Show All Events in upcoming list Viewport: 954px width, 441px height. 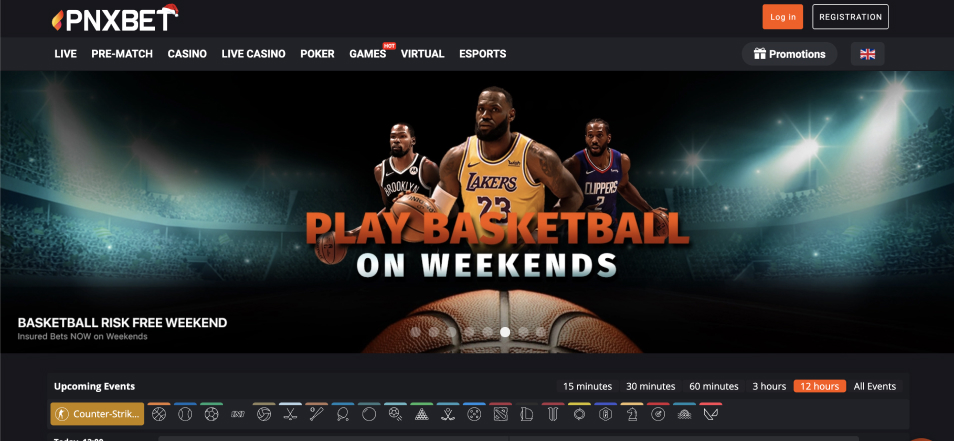click(x=874, y=386)
